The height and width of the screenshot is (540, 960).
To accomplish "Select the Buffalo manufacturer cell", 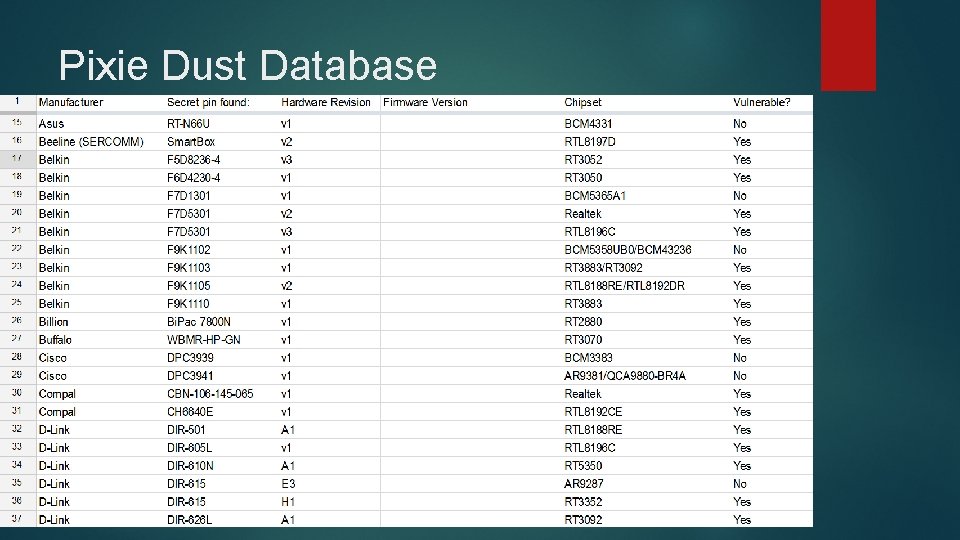I will click(55, 340).
